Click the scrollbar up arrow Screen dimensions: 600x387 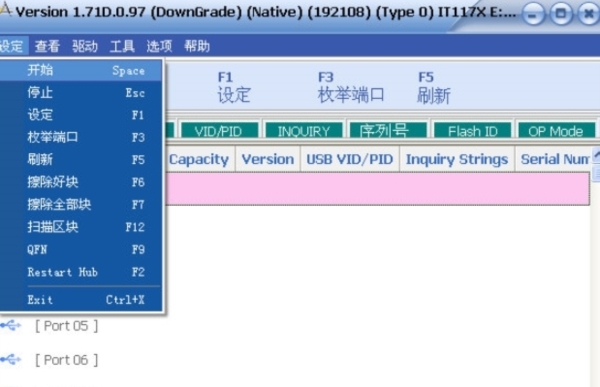596,155
